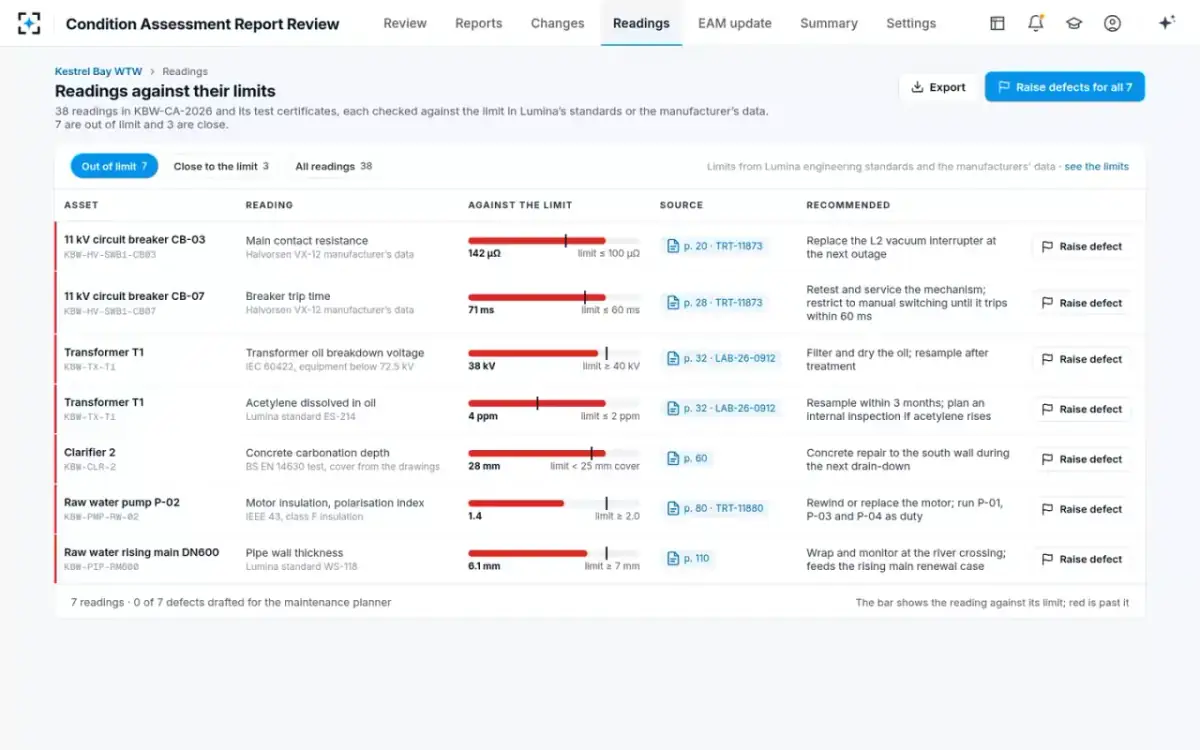Click 'Concrete carbonation depth' reading
This screenshot has height=750, width=1200.
click(317, 453)
